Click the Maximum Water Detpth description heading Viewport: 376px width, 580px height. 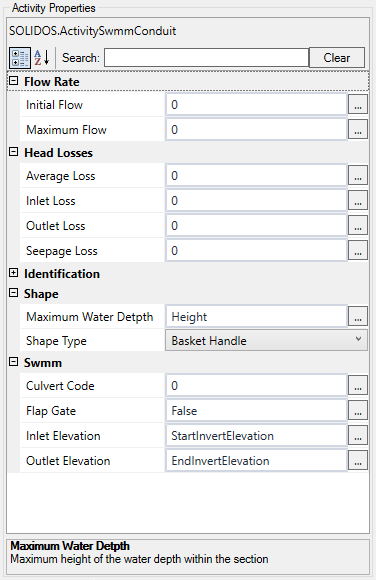click(x=70, y=546)
